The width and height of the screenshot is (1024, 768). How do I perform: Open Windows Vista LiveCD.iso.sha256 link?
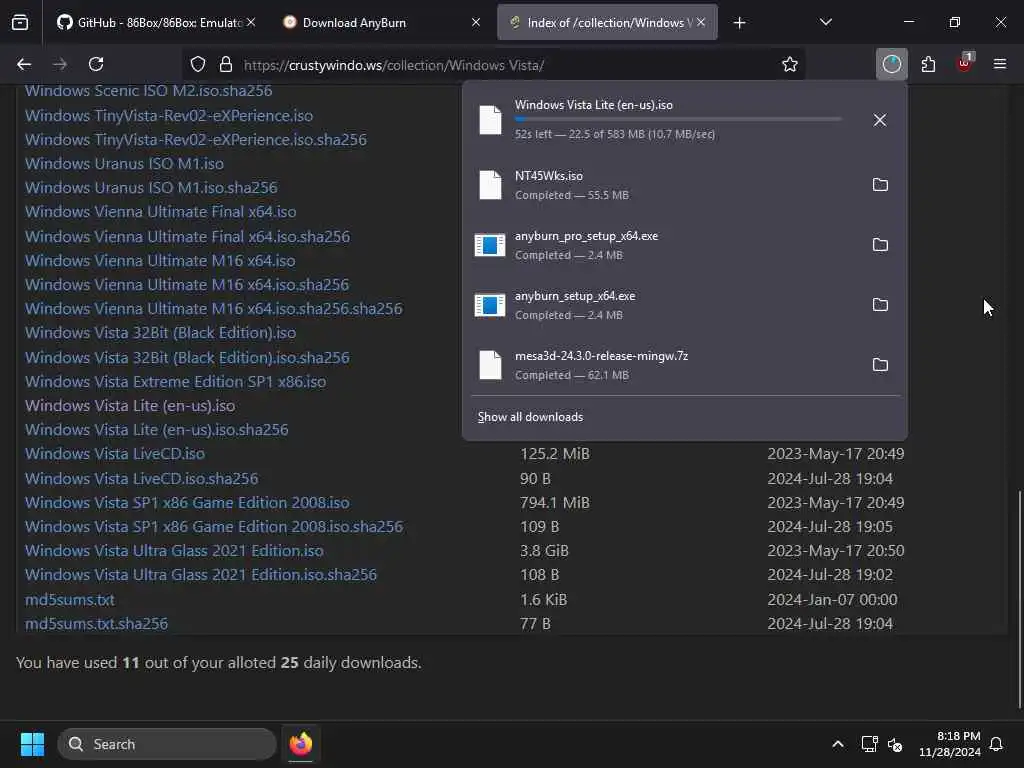point(142,479)
